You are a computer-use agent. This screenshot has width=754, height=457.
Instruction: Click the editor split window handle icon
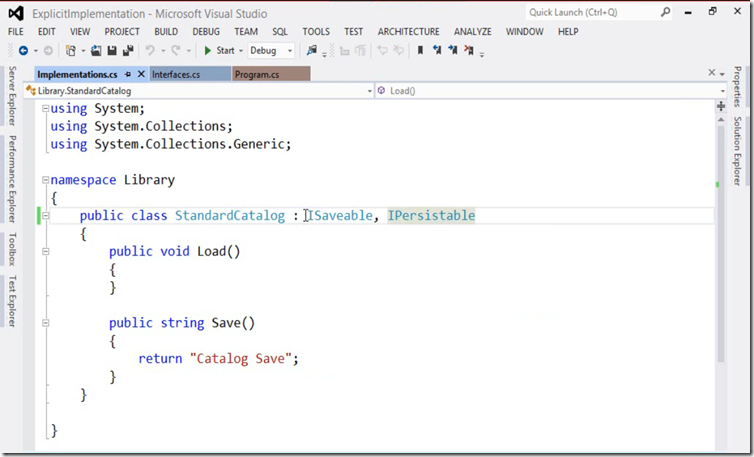(x=721, y=106)
